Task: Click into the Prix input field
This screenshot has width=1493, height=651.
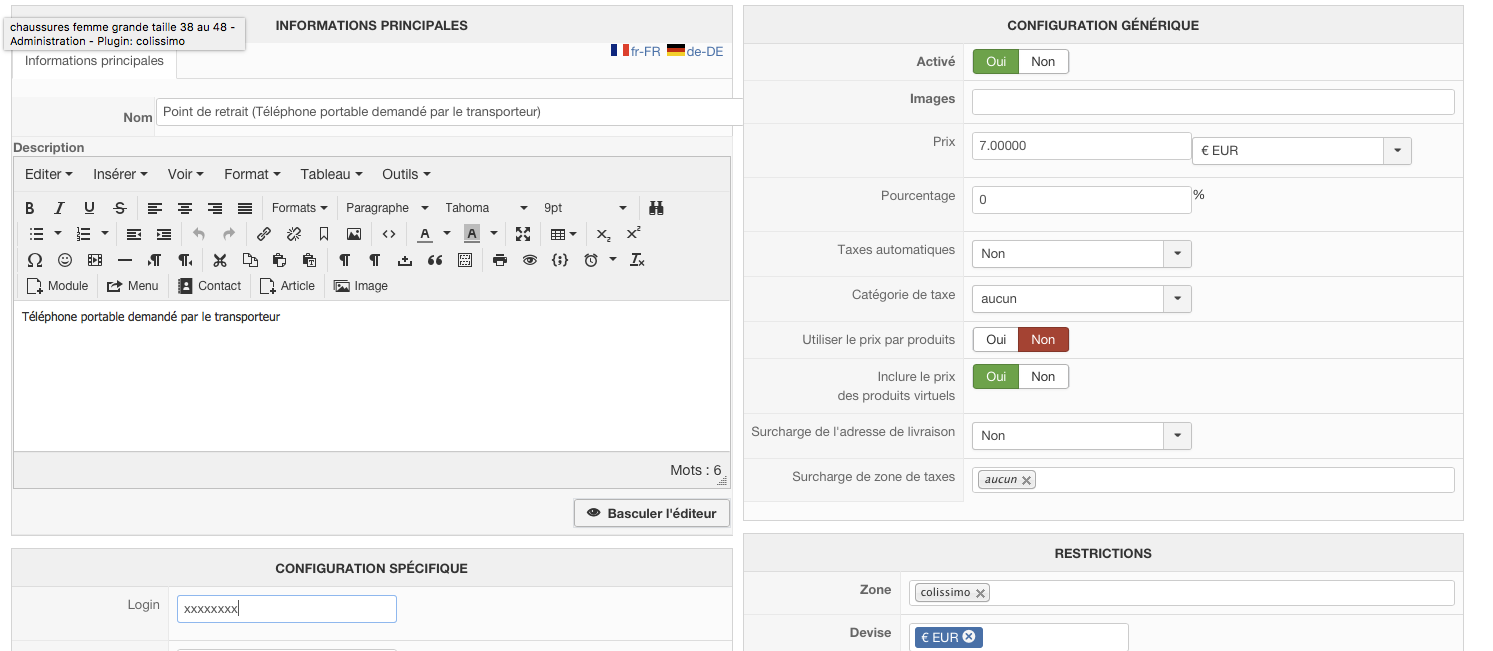Action: (1080, 146)
